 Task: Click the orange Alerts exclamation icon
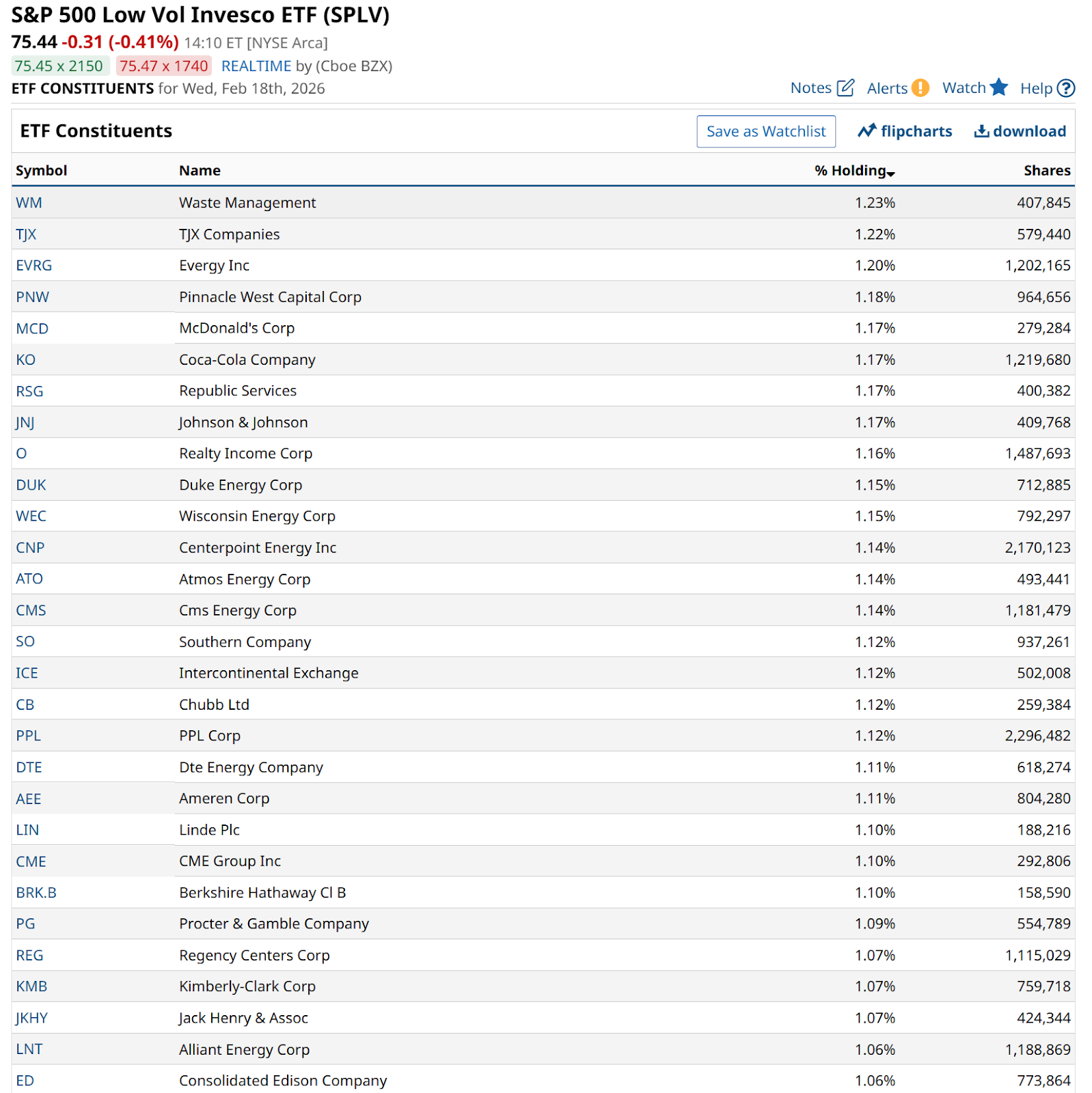click(920, 88)
